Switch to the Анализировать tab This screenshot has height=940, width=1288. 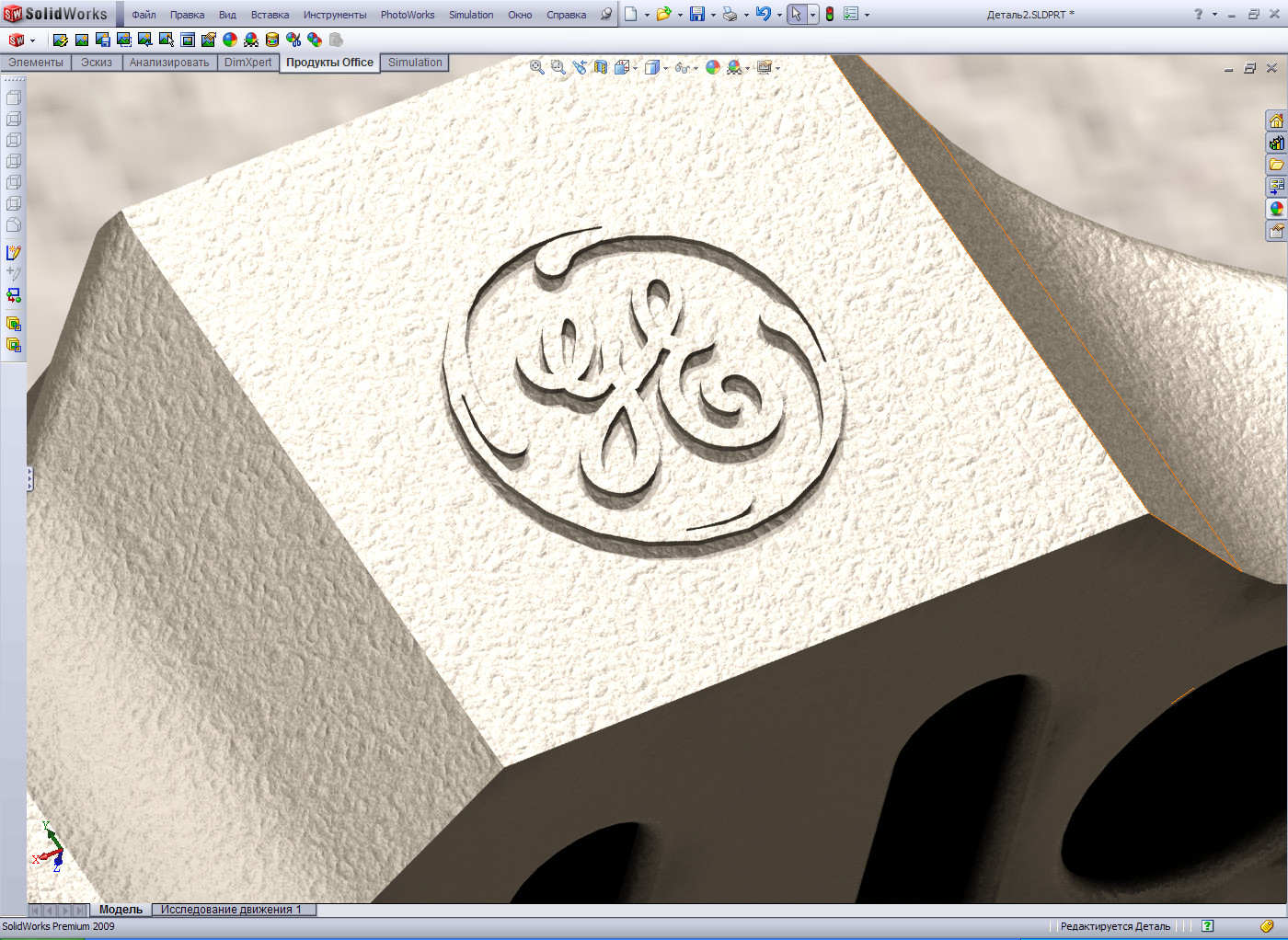point(169,63)
